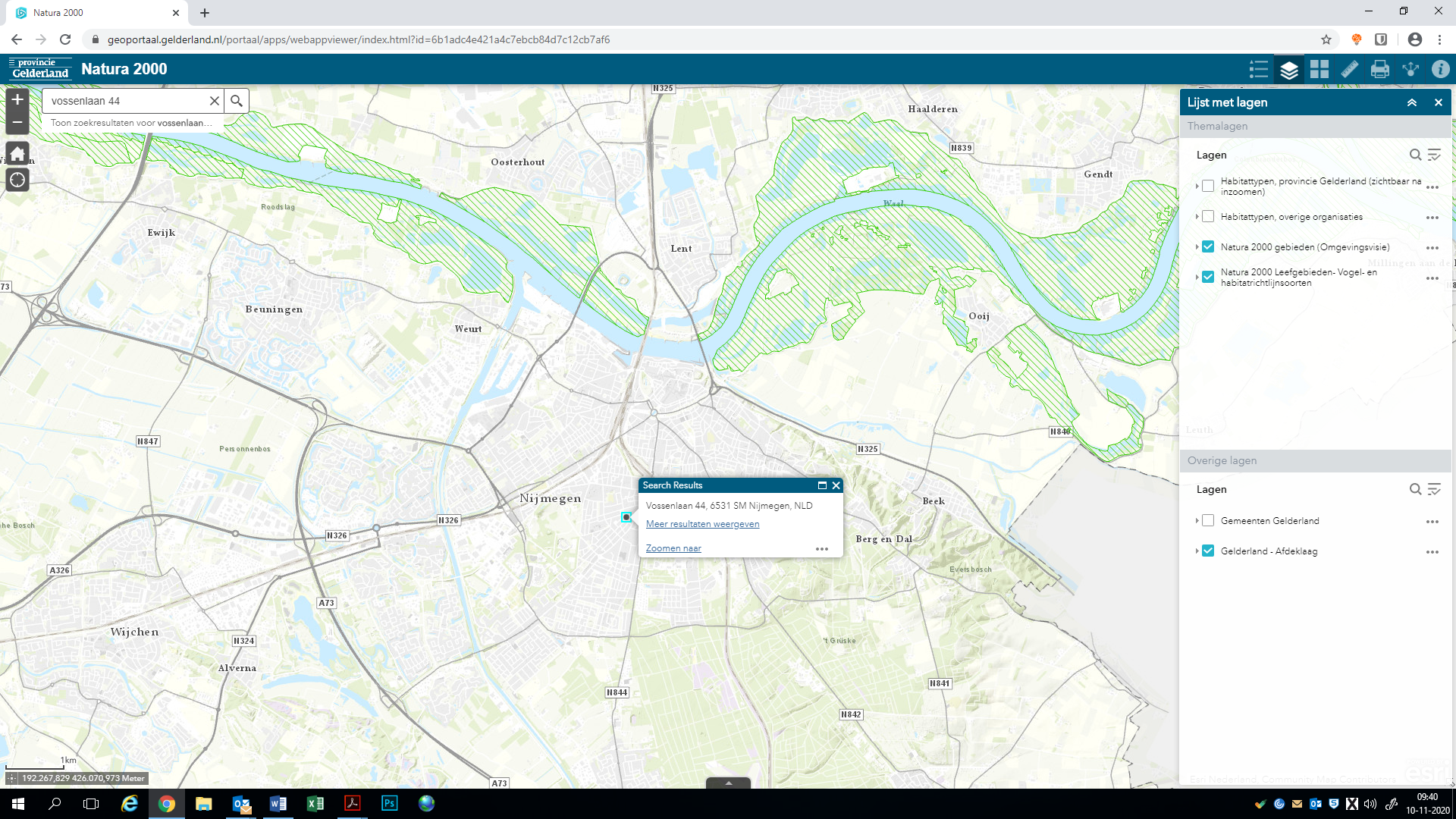This screenshot has width=1456, height=819.
Task: Open File Explorer from the taskbar
Action: pyautogui.click(x=203, y=804)
